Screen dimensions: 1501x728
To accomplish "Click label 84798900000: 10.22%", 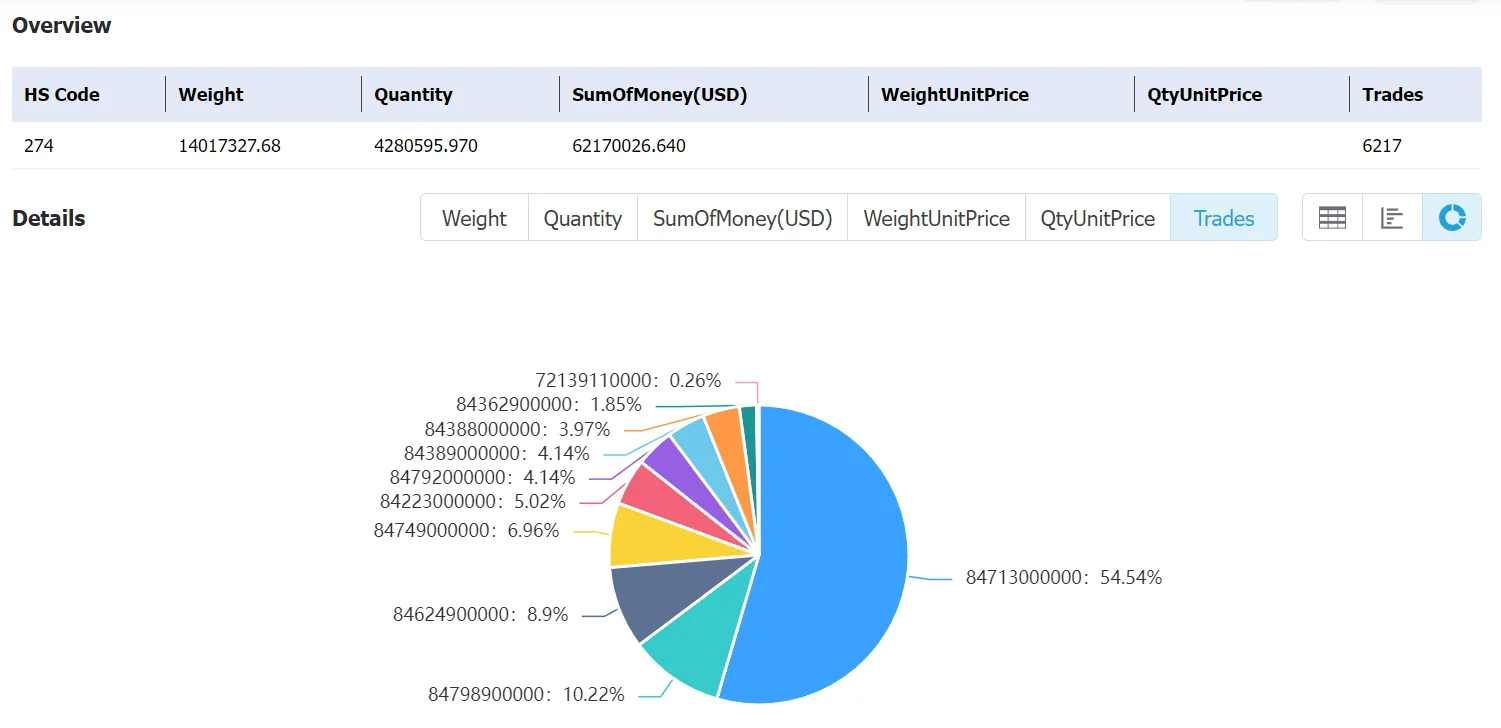I will 527,694.
